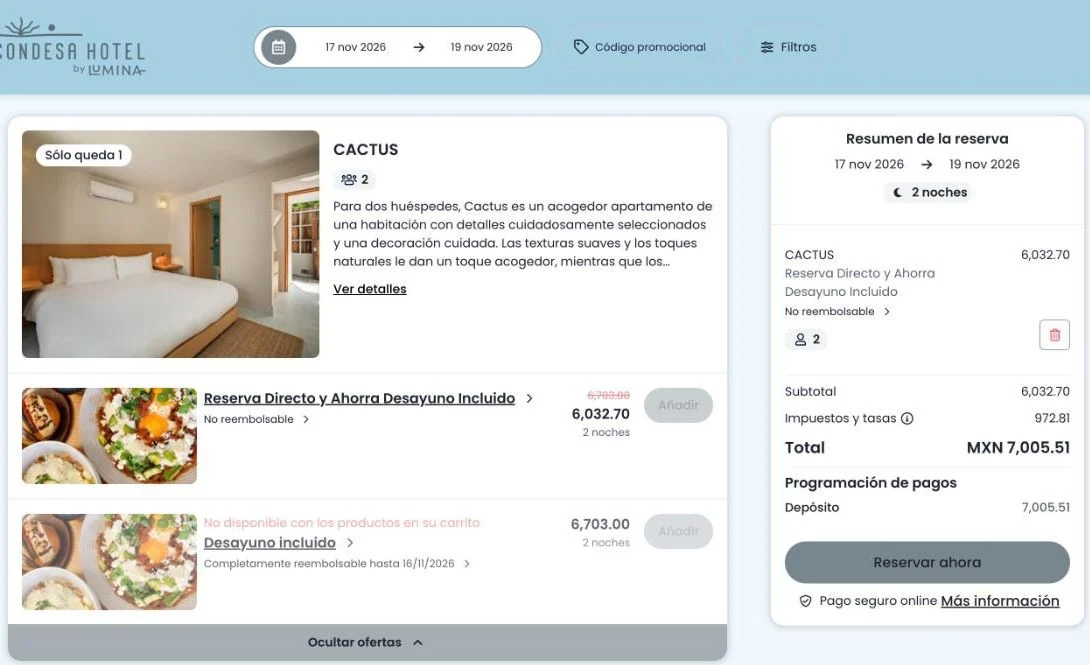Click the calendar icon in date picker

coord(279,47)
